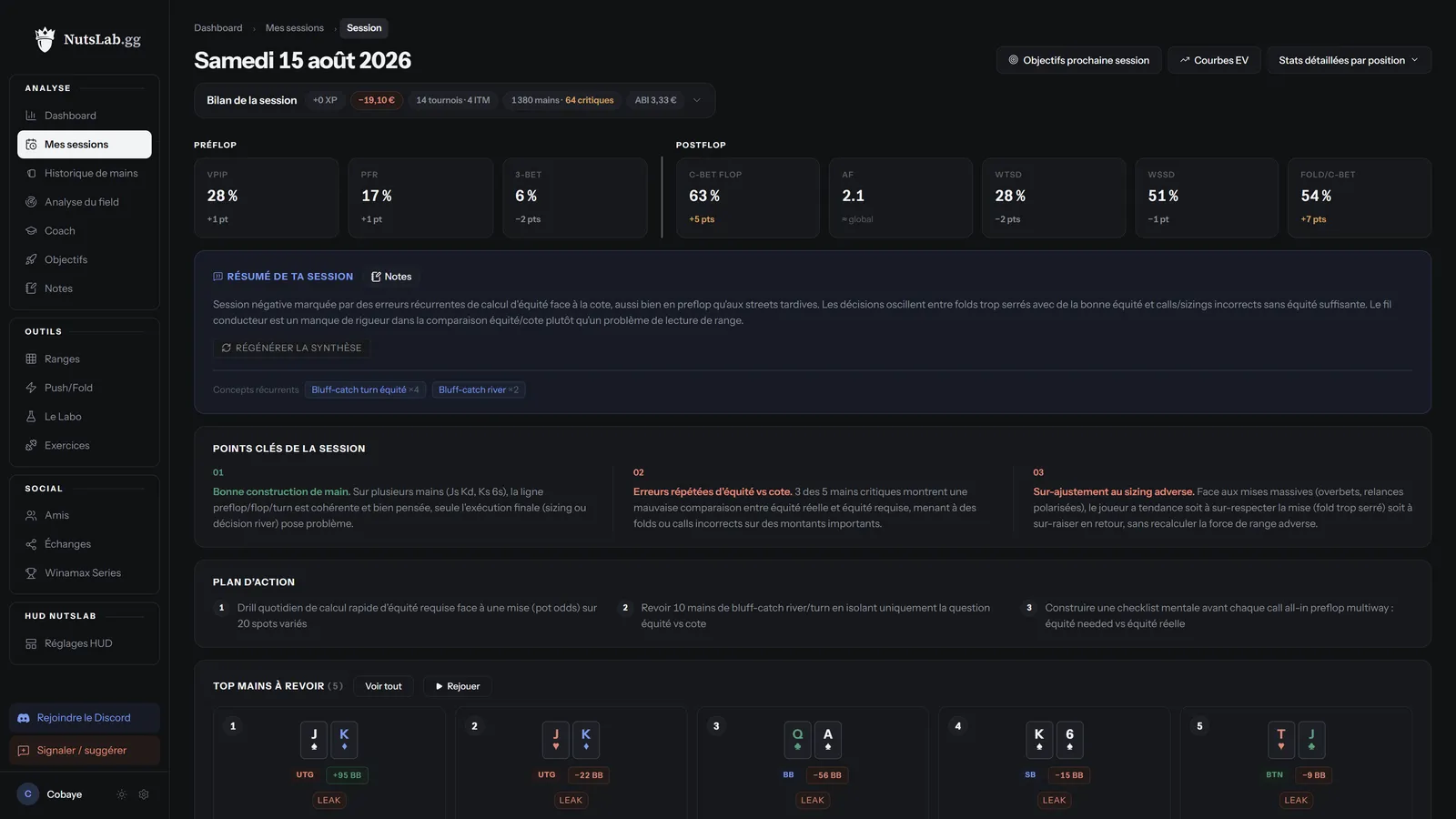Screen dimensions: 1456x819
Task: Click the NutsLab.gg crown logo
Action: [x=45, y=39]
